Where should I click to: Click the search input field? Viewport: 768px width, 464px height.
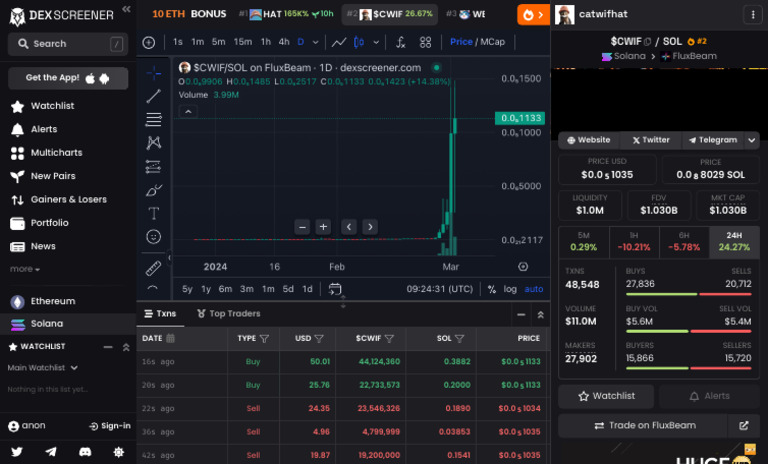(x=68, y=44)
